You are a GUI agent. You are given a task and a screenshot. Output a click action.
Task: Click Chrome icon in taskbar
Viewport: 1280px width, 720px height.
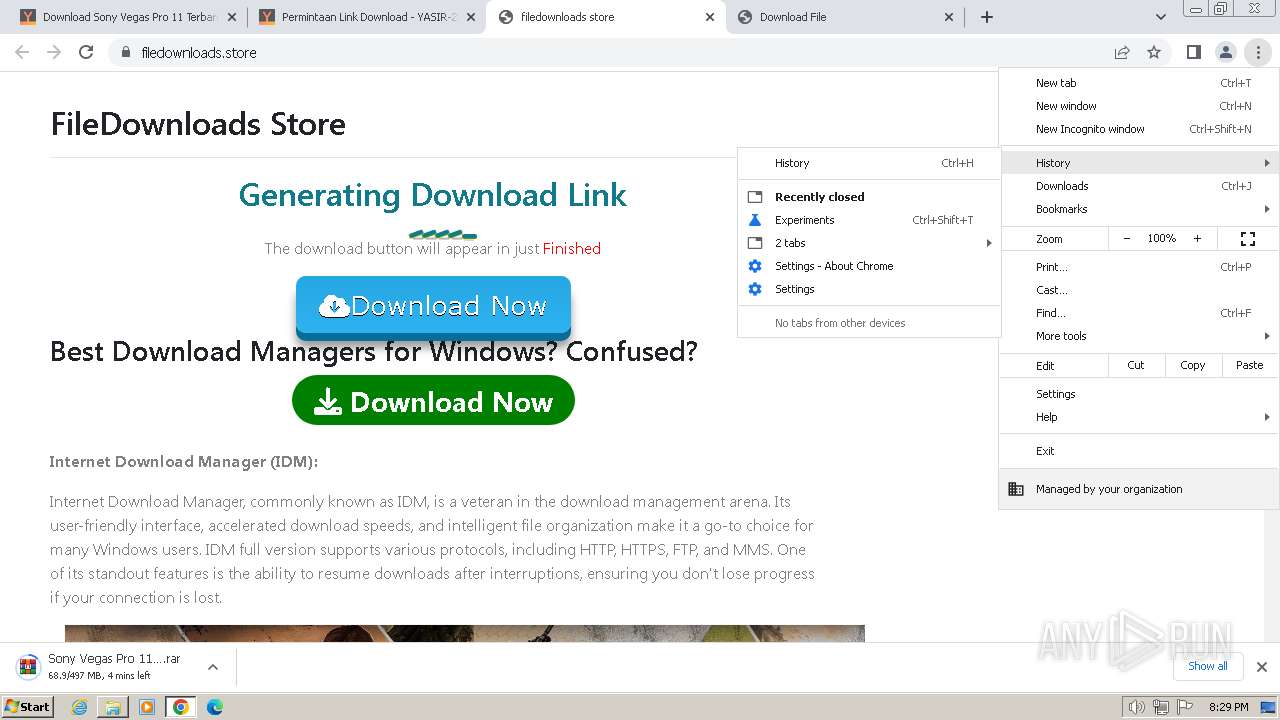point(181,707)
